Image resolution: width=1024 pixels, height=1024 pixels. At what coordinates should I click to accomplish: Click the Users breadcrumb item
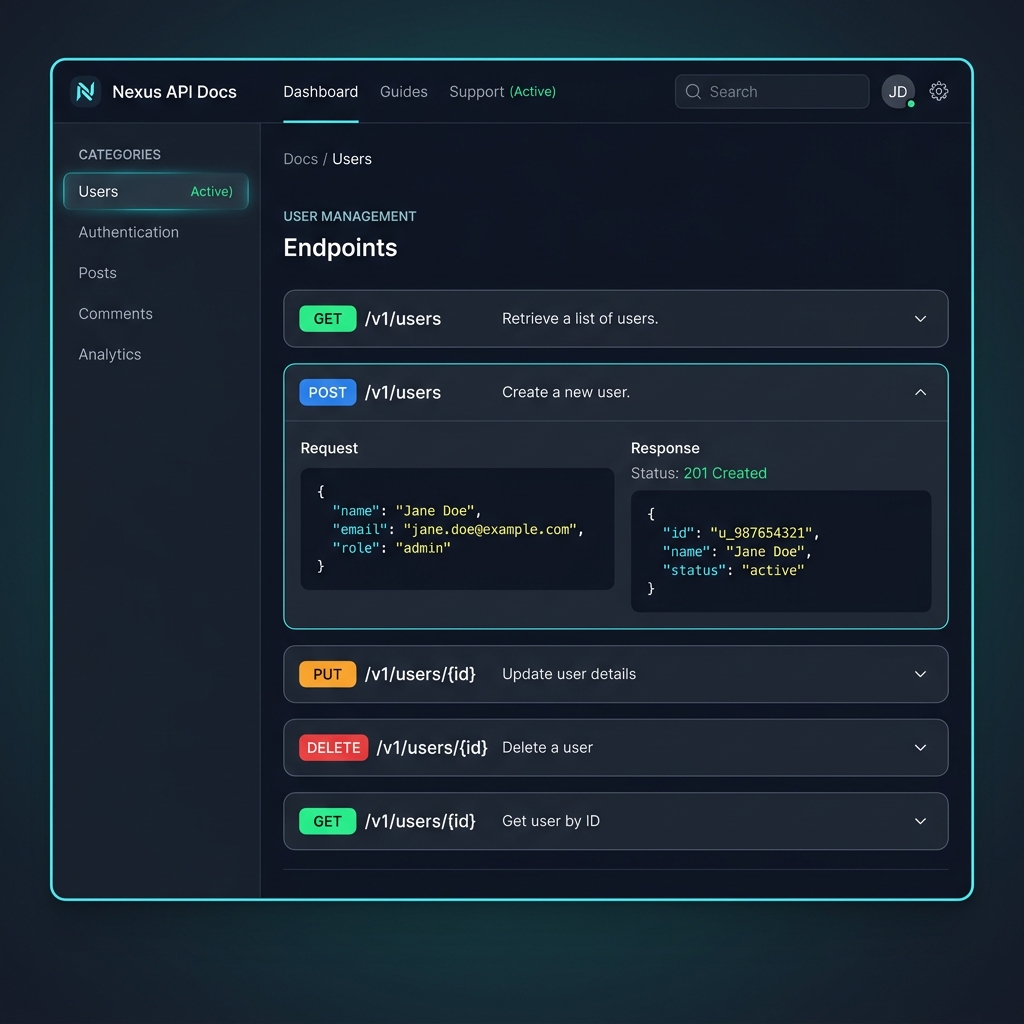pyautogui.click(x=351, y=159)
